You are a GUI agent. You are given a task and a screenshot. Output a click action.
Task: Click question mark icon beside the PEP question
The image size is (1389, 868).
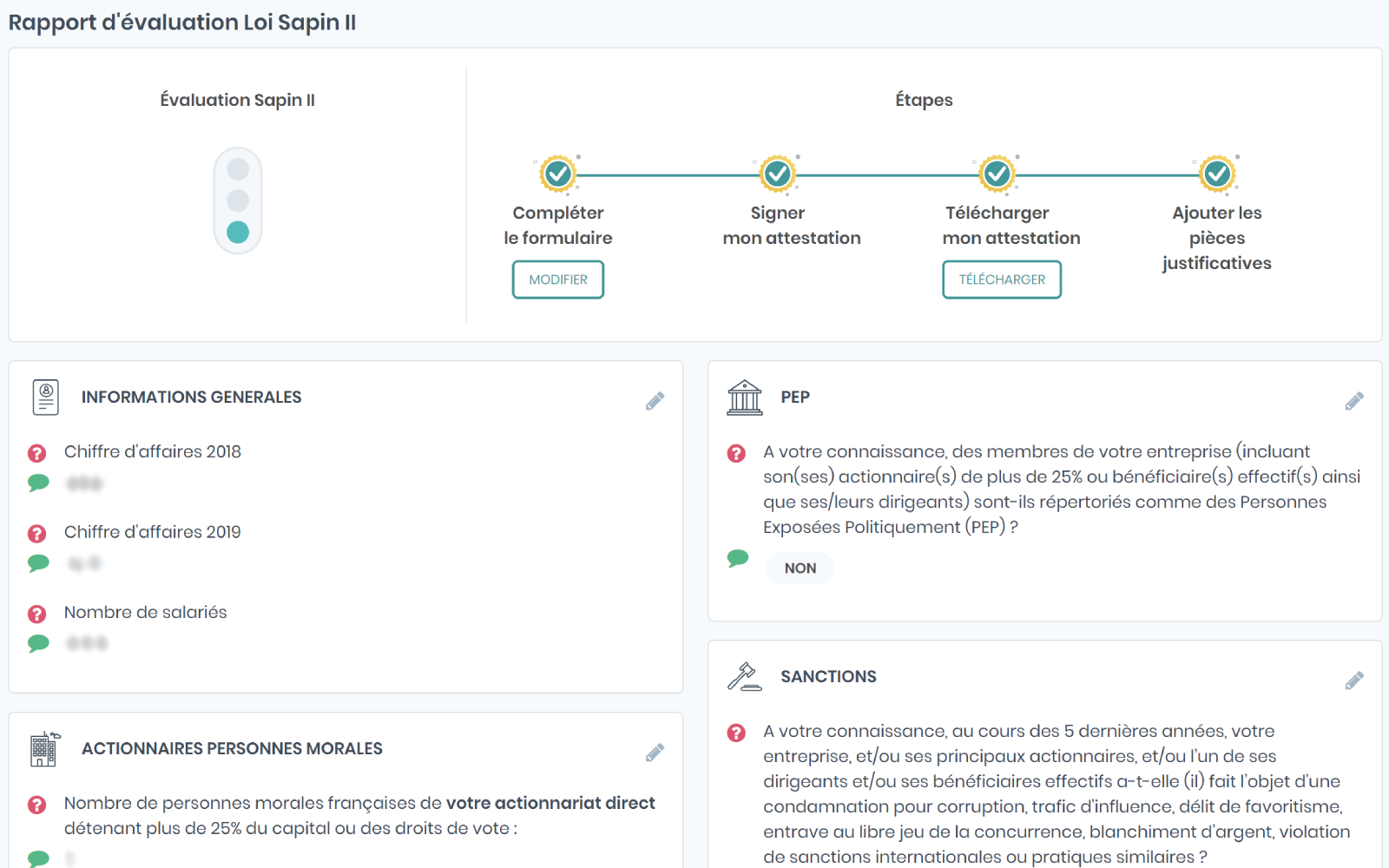(x=736, y=453)
